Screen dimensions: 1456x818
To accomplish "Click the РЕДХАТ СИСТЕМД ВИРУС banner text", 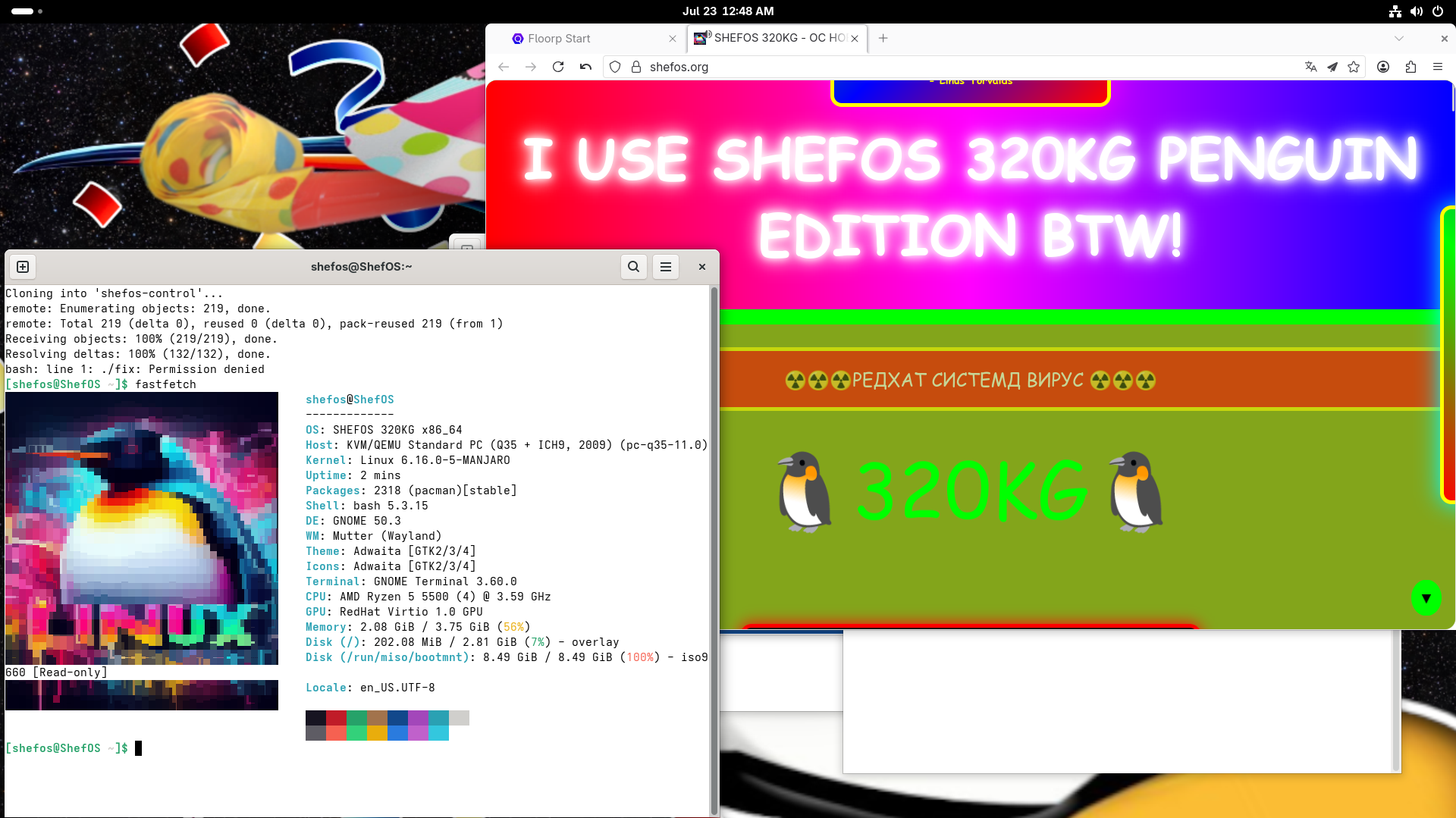I will tap(970, 380).
